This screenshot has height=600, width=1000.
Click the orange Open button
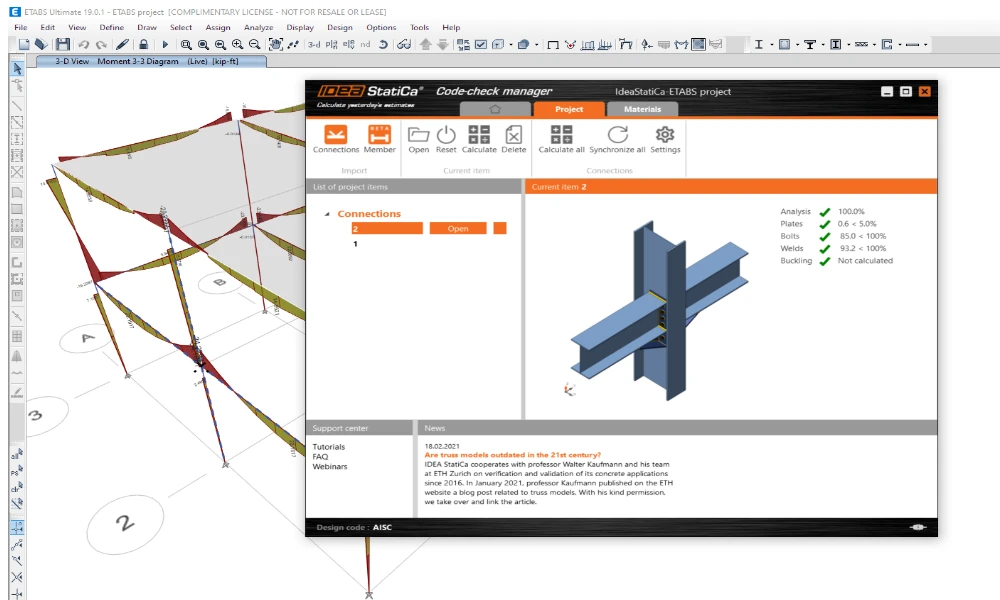458,228
